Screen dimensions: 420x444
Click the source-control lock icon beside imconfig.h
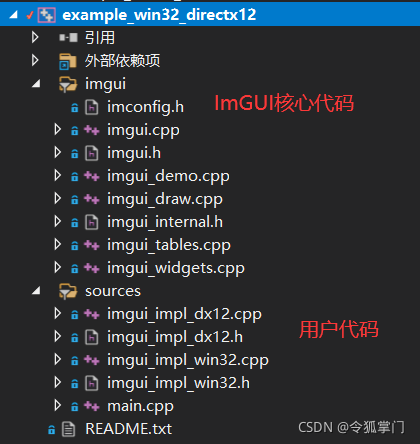(75, 107)
